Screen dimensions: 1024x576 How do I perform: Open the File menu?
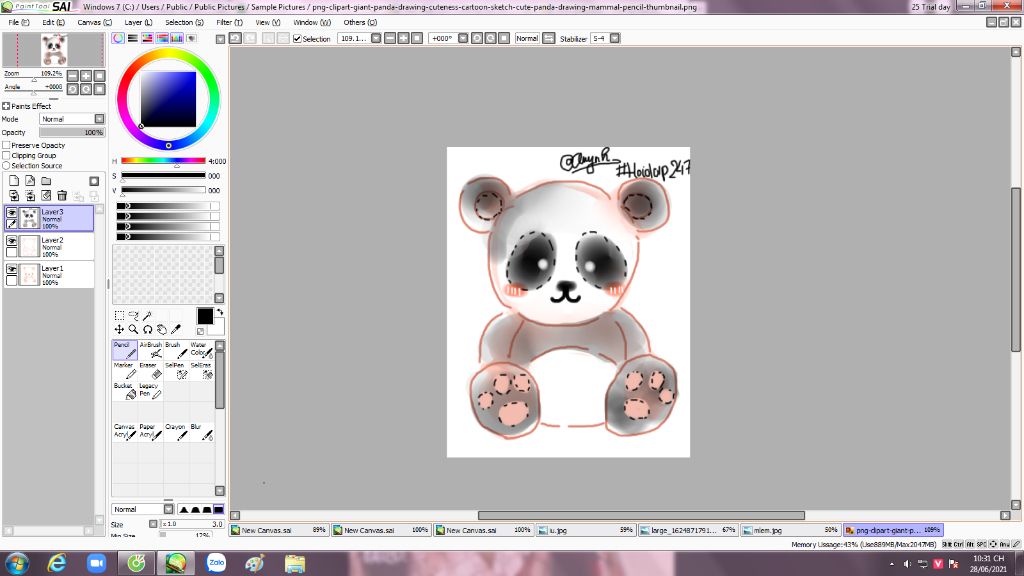point(18,22)
